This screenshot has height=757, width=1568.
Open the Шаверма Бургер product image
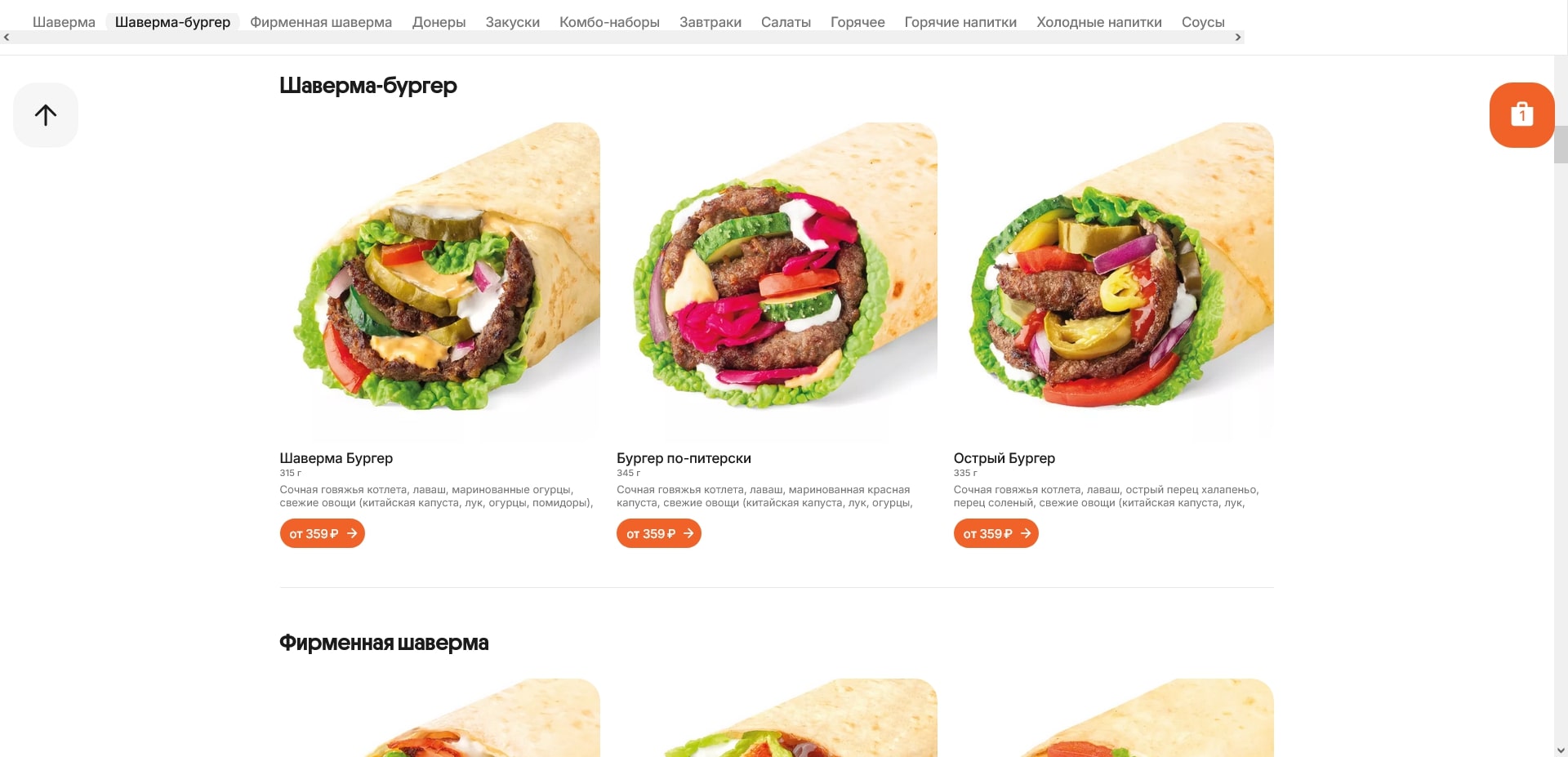tap(439, 282)
